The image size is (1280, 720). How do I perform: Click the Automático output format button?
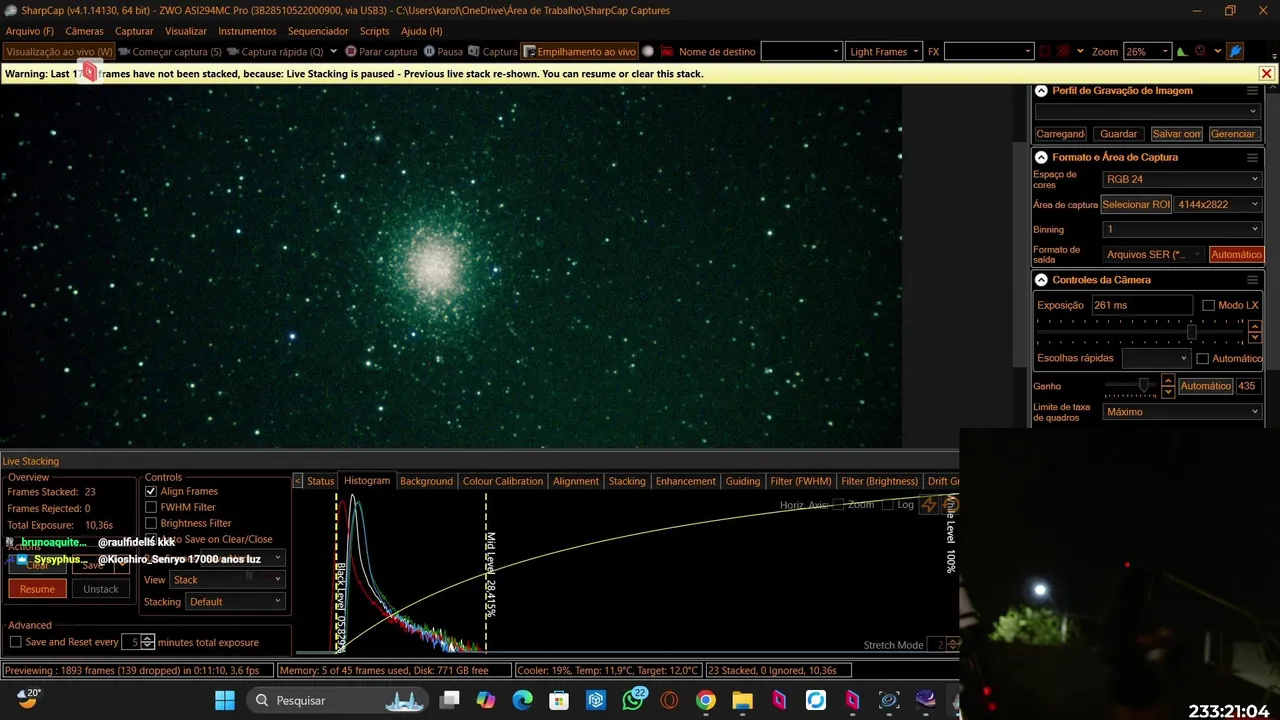click(x=1236, y=255)
